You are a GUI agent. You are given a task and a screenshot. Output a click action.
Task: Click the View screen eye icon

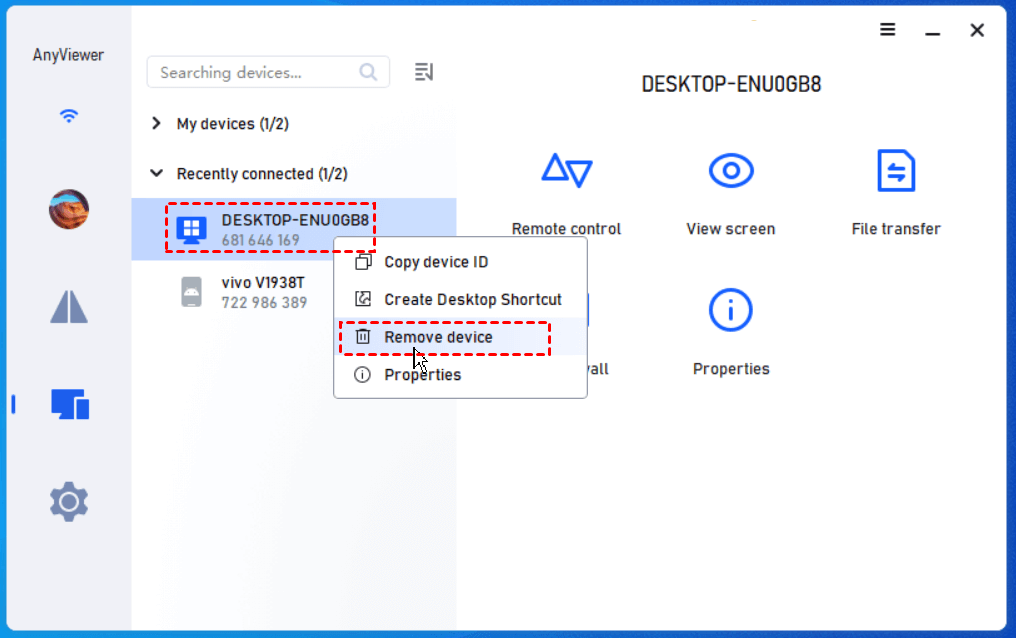pyautogui.click(x=731, y=171)
